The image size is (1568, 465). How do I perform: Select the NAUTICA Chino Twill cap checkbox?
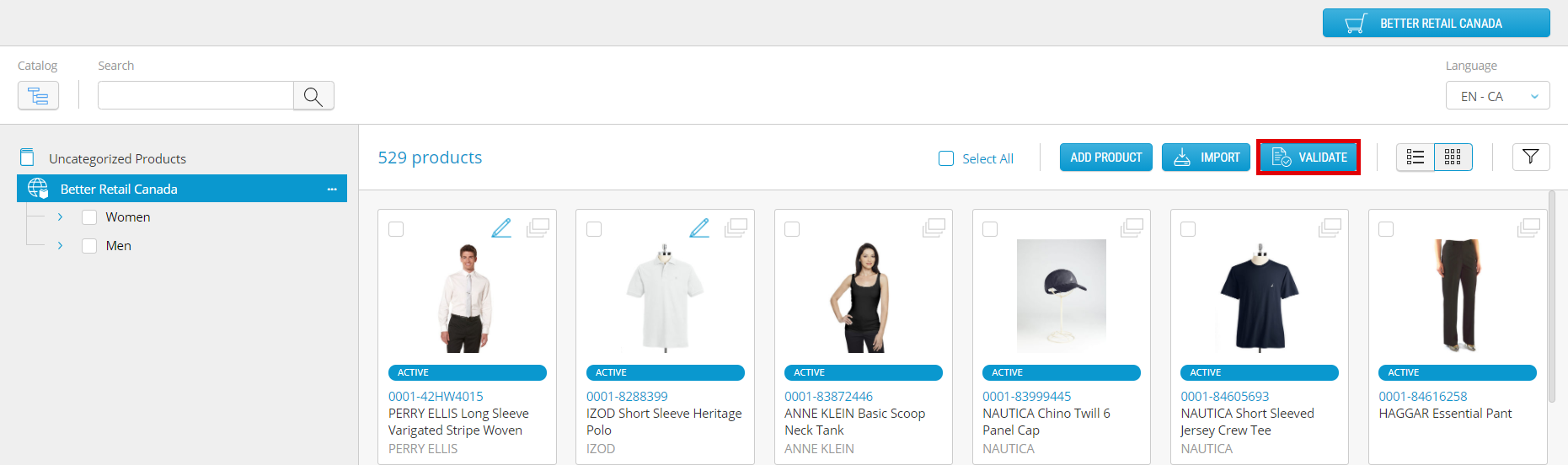(990, 229)
